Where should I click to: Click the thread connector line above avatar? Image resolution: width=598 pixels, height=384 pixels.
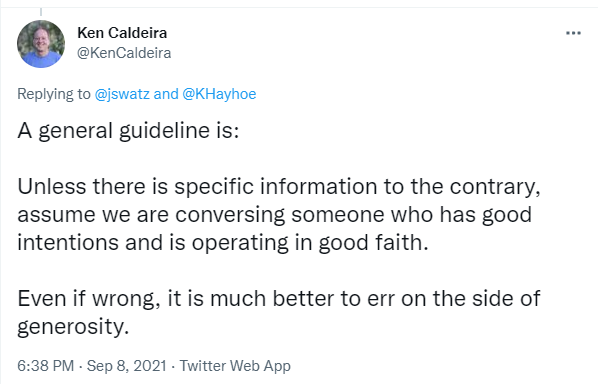point(41,12)
